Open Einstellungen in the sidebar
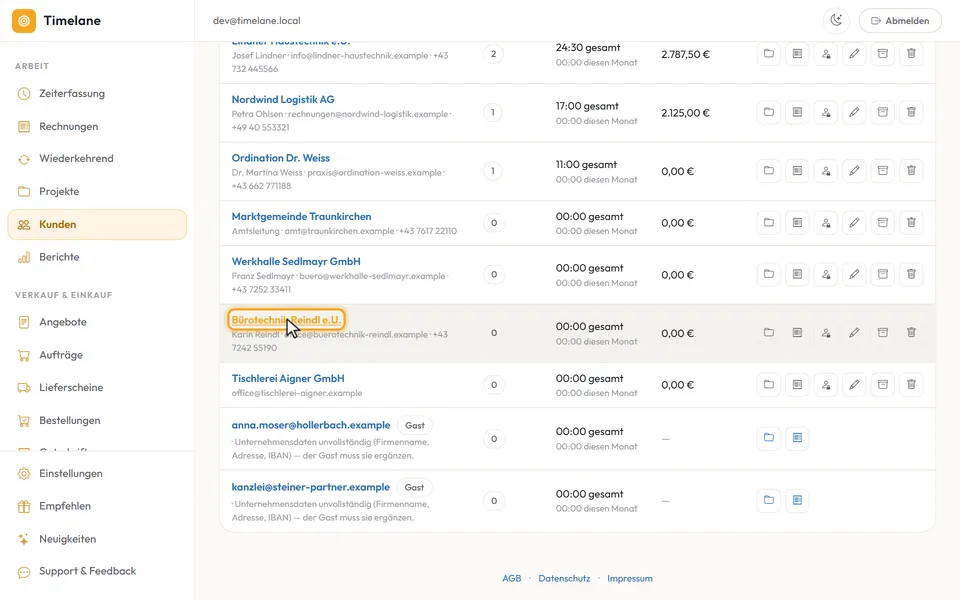 [x=97, y=474]
